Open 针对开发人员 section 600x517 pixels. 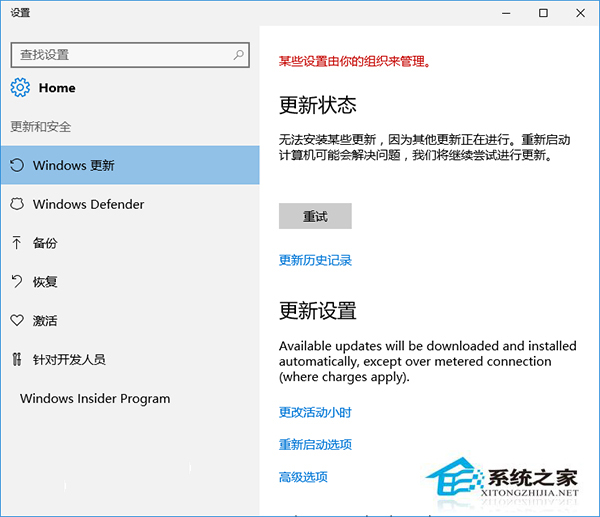130,359
